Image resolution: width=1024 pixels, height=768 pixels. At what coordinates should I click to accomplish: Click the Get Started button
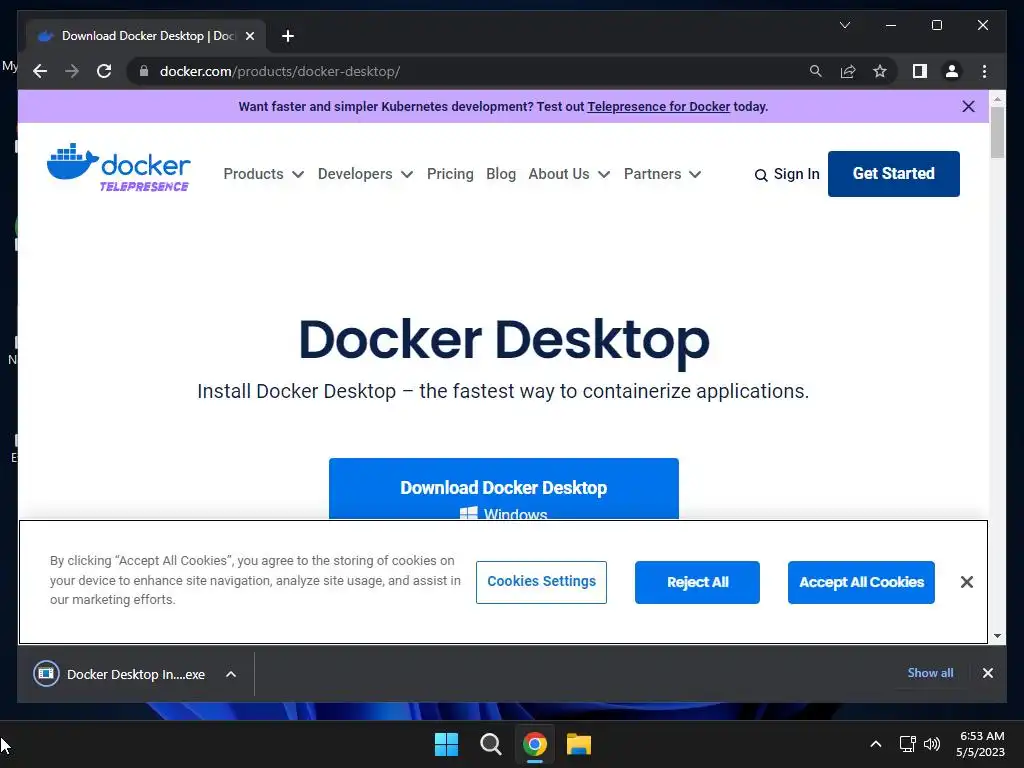[x=893, y=174]
